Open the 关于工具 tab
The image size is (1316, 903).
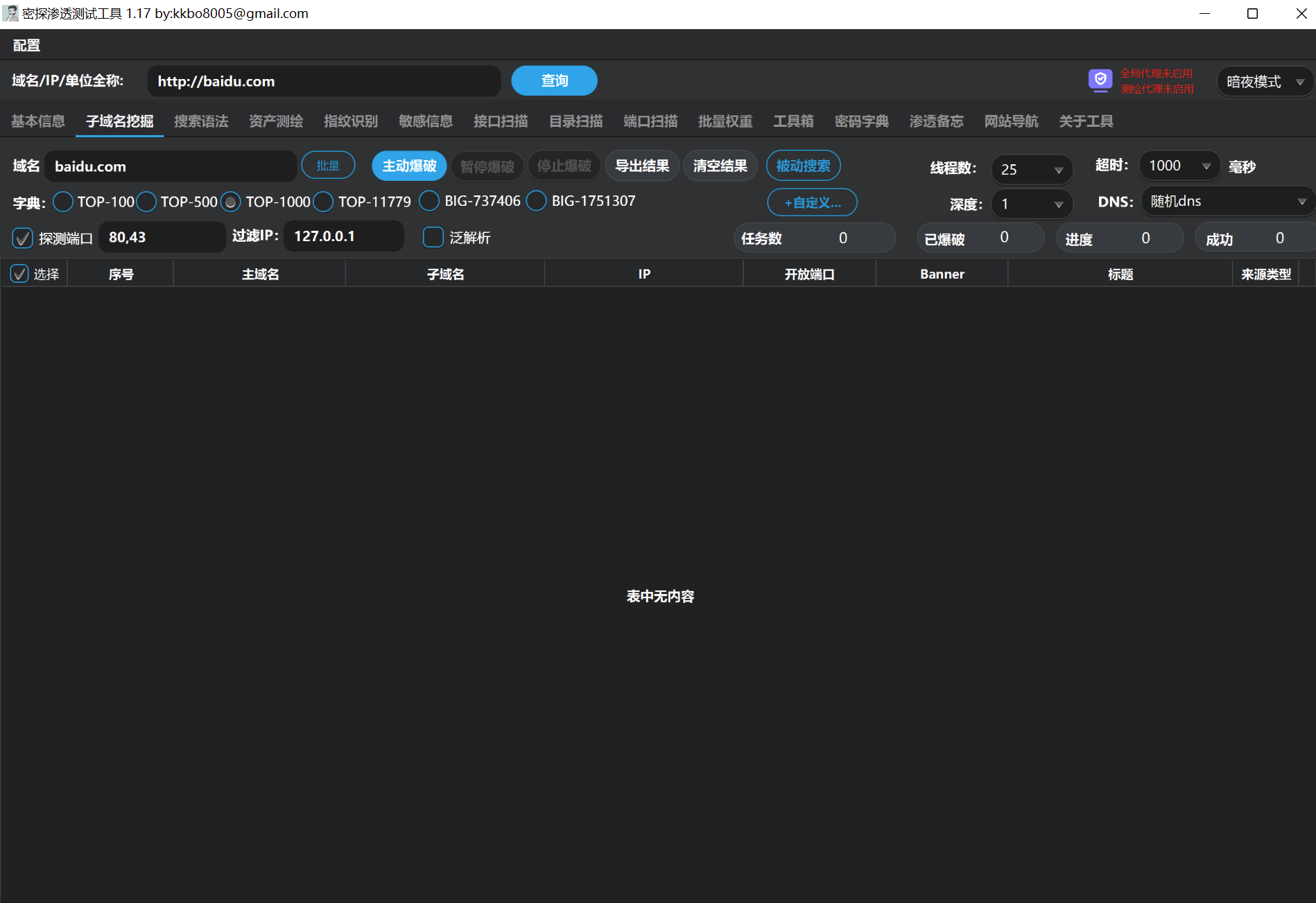click(1086, 121)
